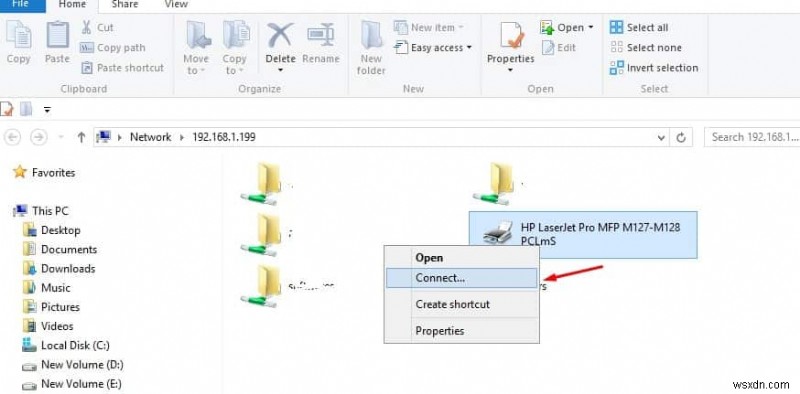Open recent locations dropdown arrow
Viewport: 800px width, 394px height.
pyautogui.click(x=61, y=138)
